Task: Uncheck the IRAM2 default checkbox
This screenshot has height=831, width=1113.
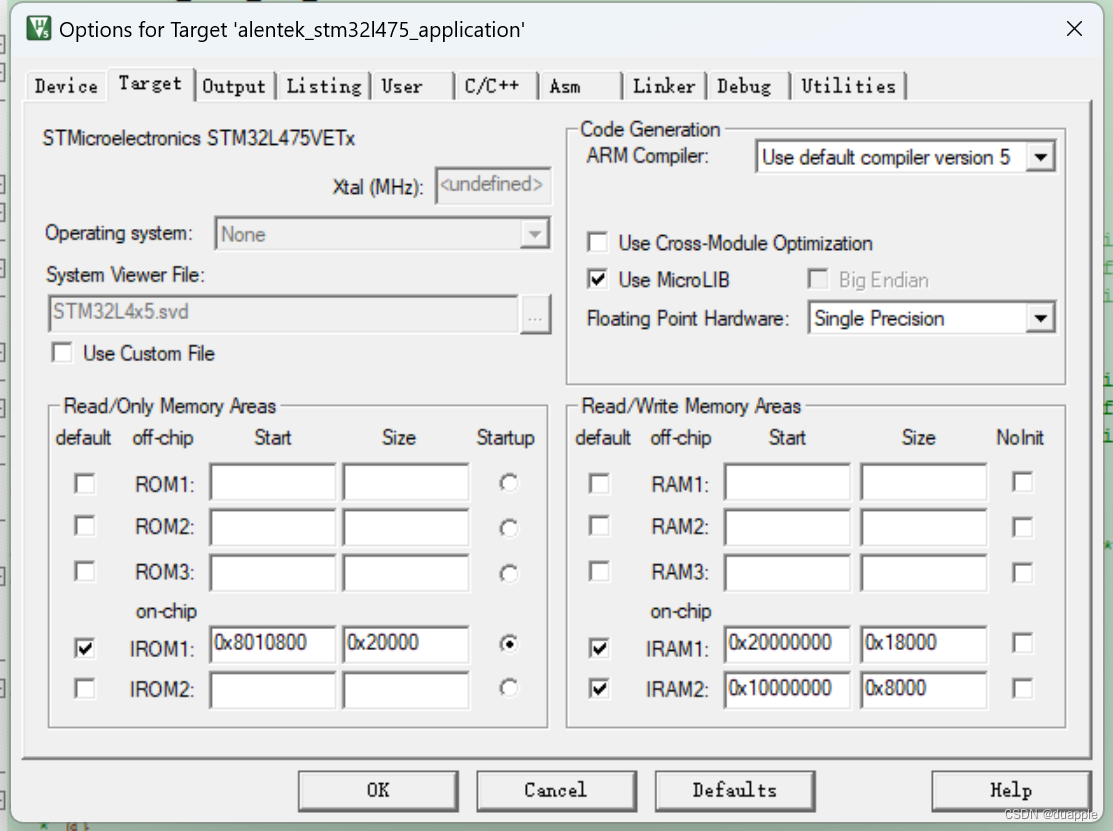Action: point(599,688)
